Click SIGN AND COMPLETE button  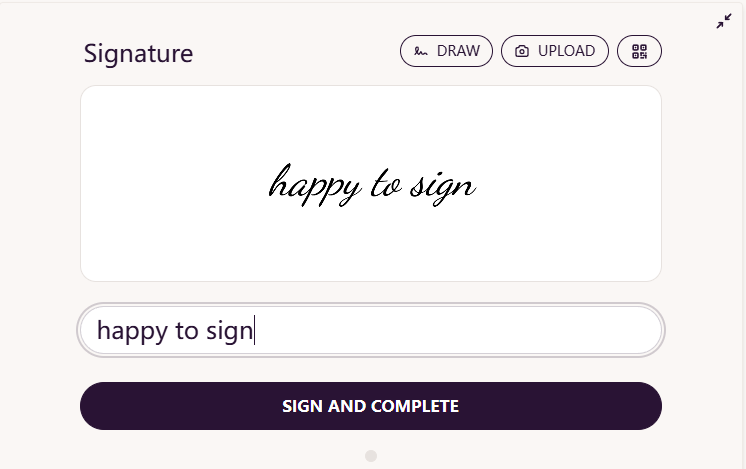point(371,406)
